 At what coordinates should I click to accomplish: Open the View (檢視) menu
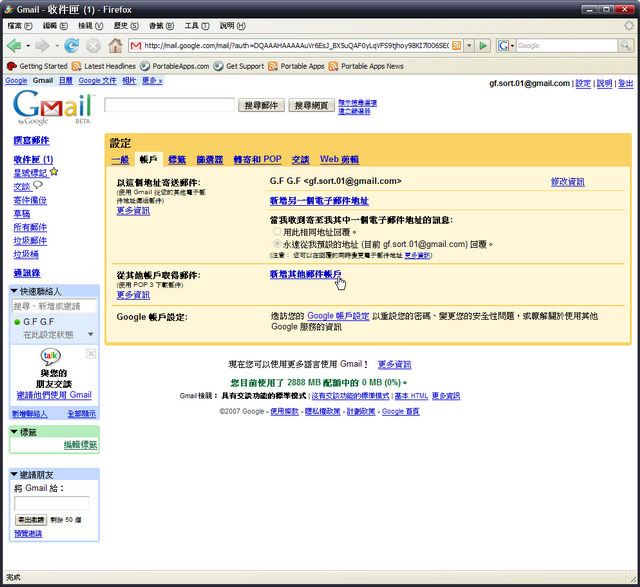tap(91, 26)
